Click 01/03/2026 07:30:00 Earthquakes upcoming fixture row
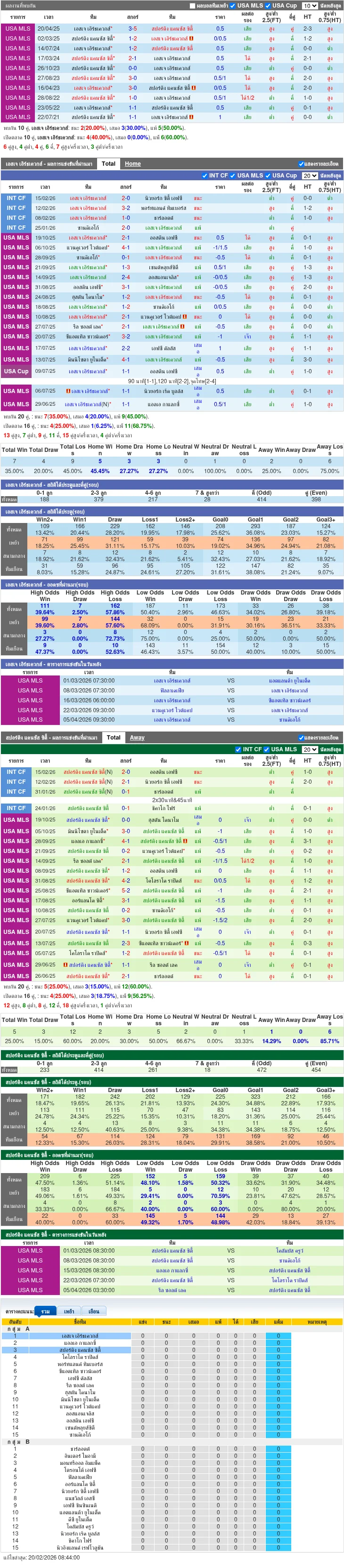The height and width of the screenshot is (1568, 344). [172, 681]
